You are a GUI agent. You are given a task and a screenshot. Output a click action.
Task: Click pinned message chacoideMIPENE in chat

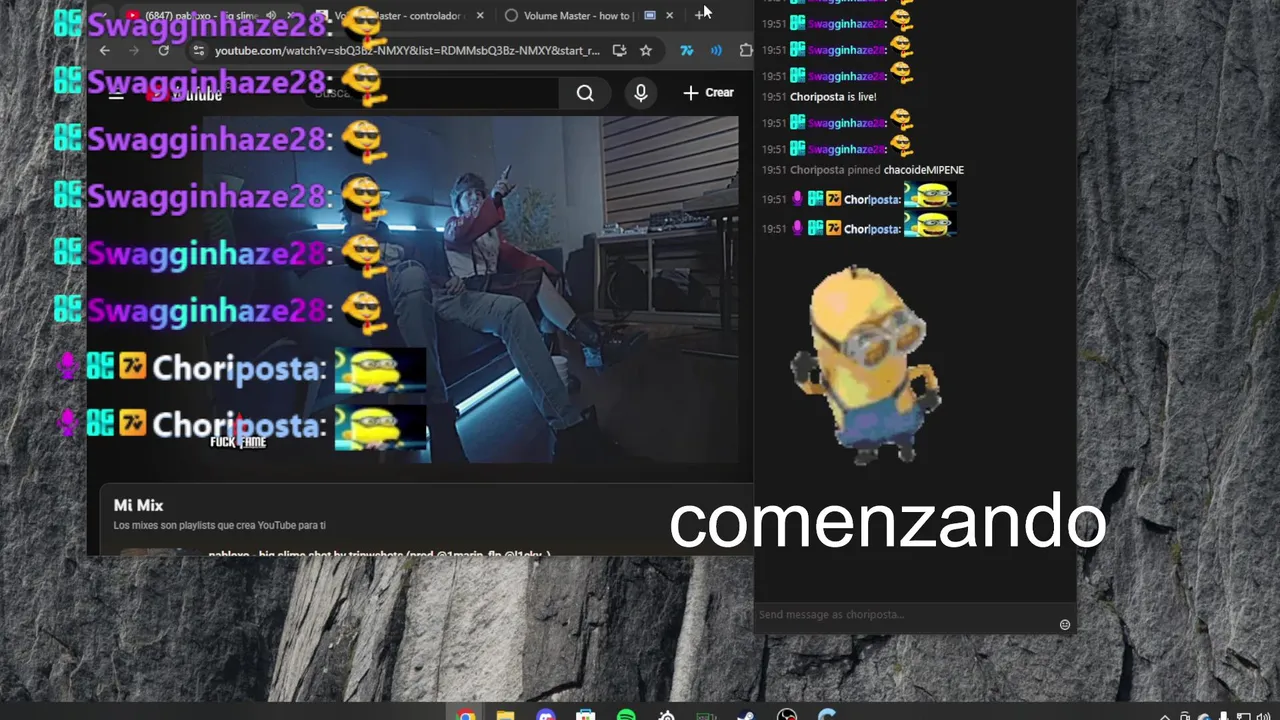(923, 170)
